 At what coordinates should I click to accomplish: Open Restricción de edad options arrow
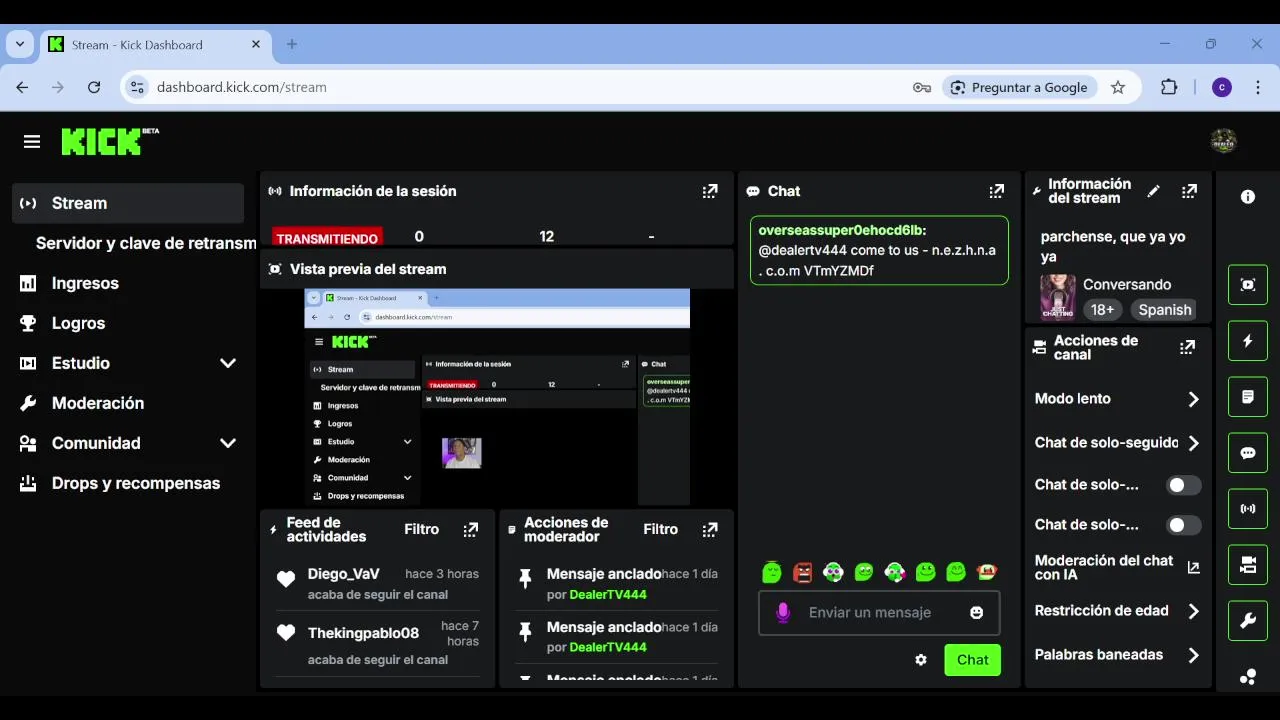coord(1193,611)
